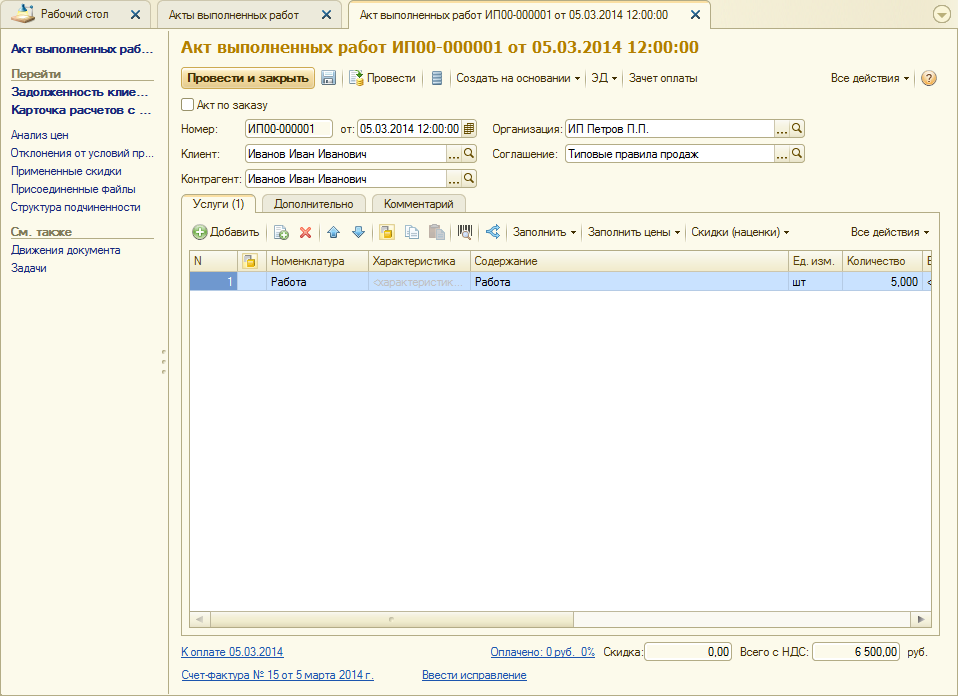
Task: Delete selected row with red X icon
Action: pyautogui.click(x=306, y=232)
